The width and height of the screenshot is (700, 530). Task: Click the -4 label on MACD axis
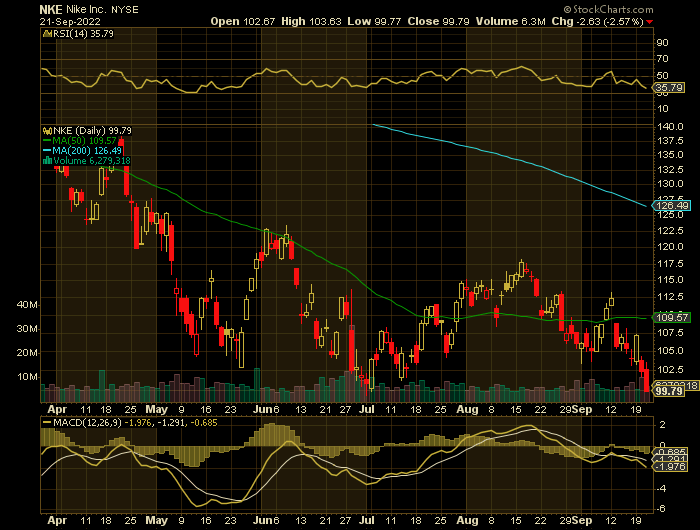tap(661, 489)
